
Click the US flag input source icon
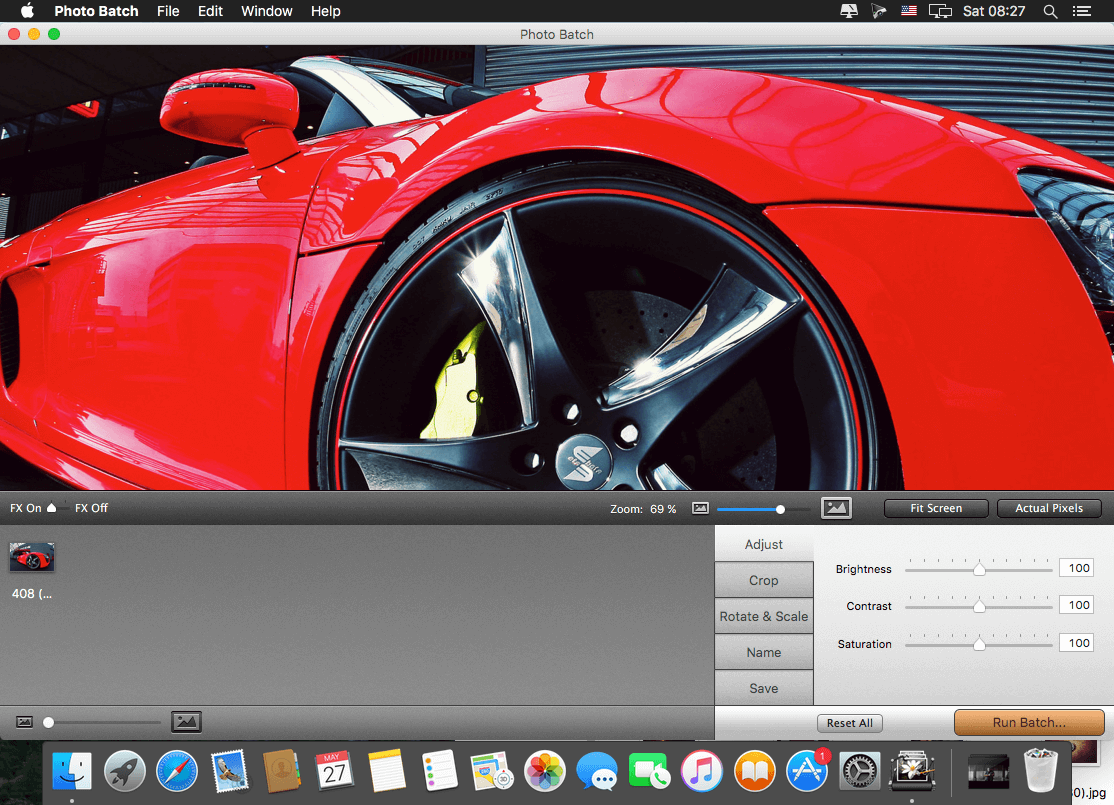click(909, 11)
